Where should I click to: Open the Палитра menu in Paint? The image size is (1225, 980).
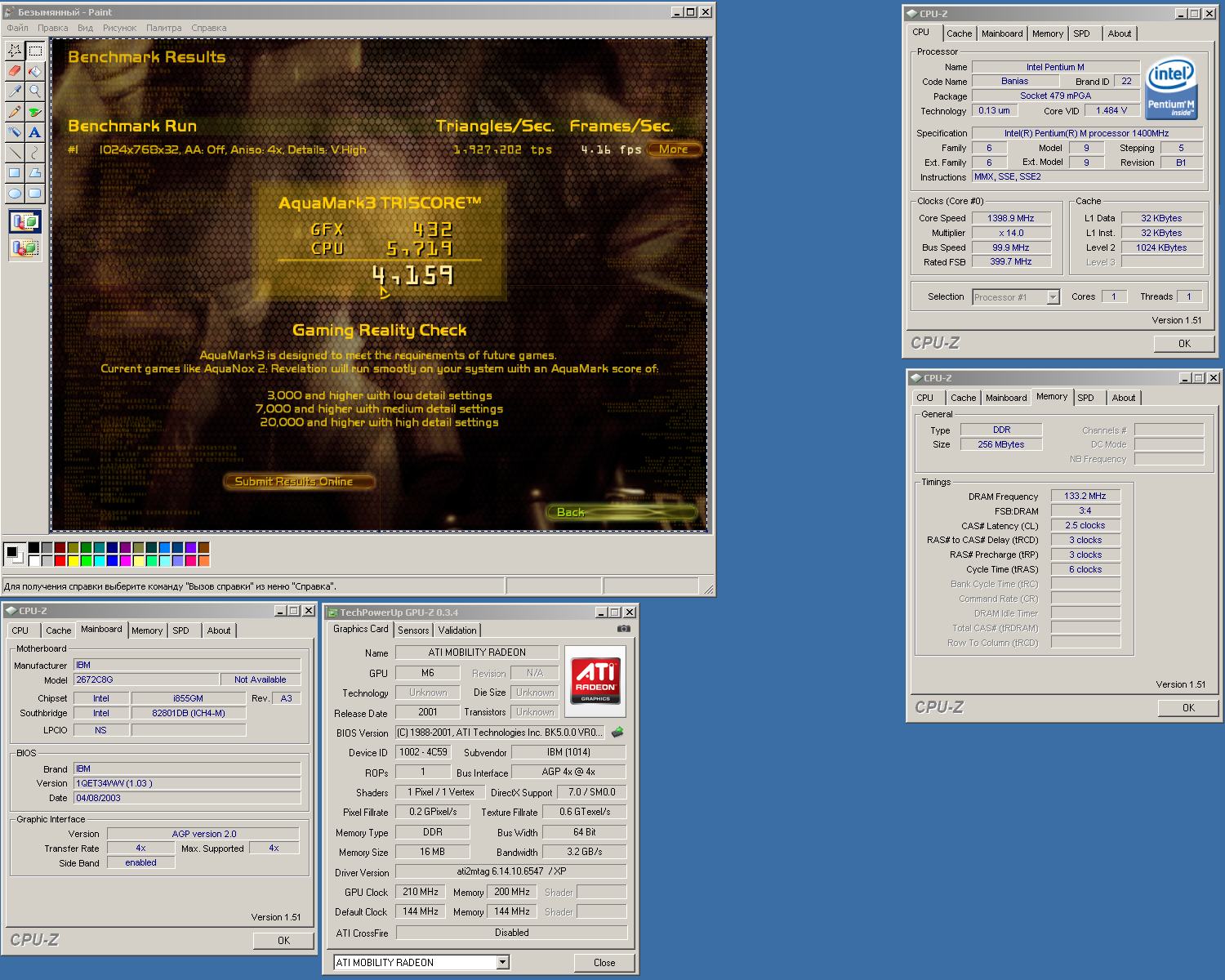click(x=164, y=28)
